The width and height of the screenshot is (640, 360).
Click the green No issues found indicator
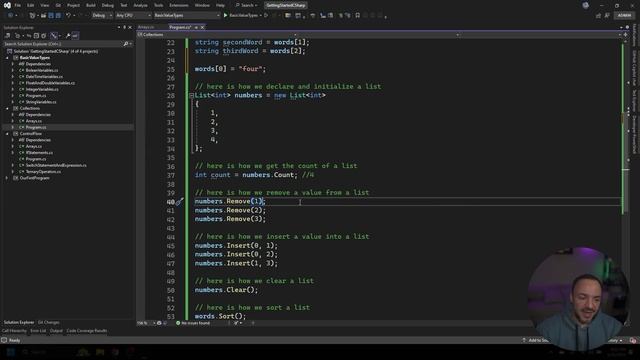click(193, 323)
